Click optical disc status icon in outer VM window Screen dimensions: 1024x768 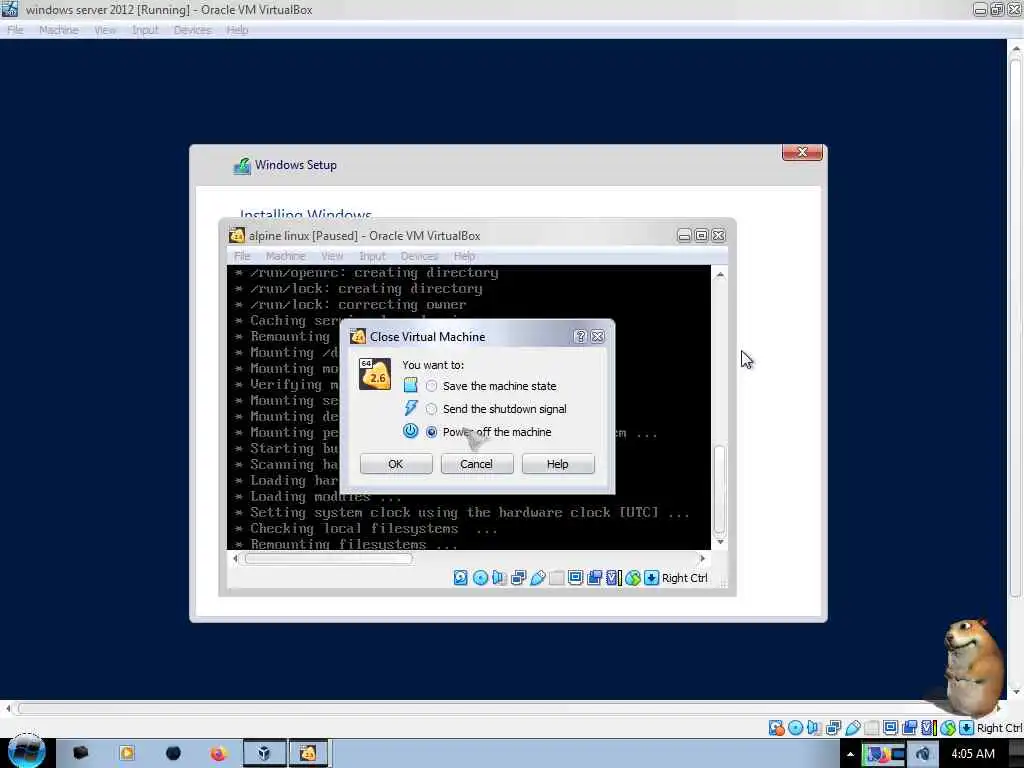tap(795, 728)
